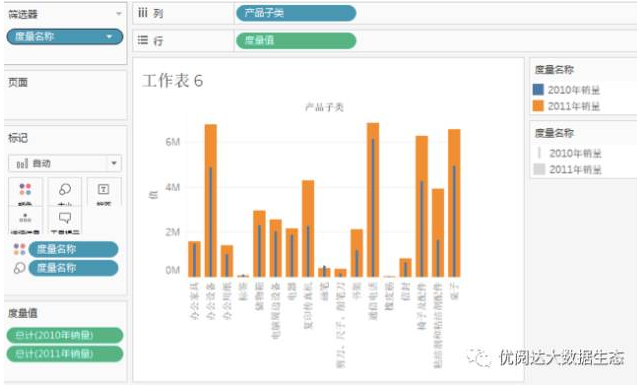Click the thin 2010年销量 size legend marker

539,153
